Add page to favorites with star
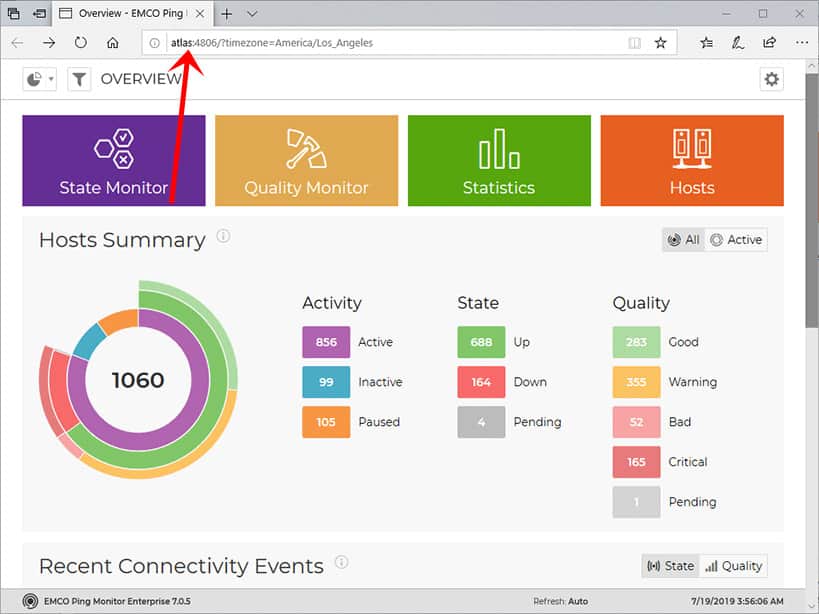The height and width of the screenshot is (614, 819). [x=661, y=43]
